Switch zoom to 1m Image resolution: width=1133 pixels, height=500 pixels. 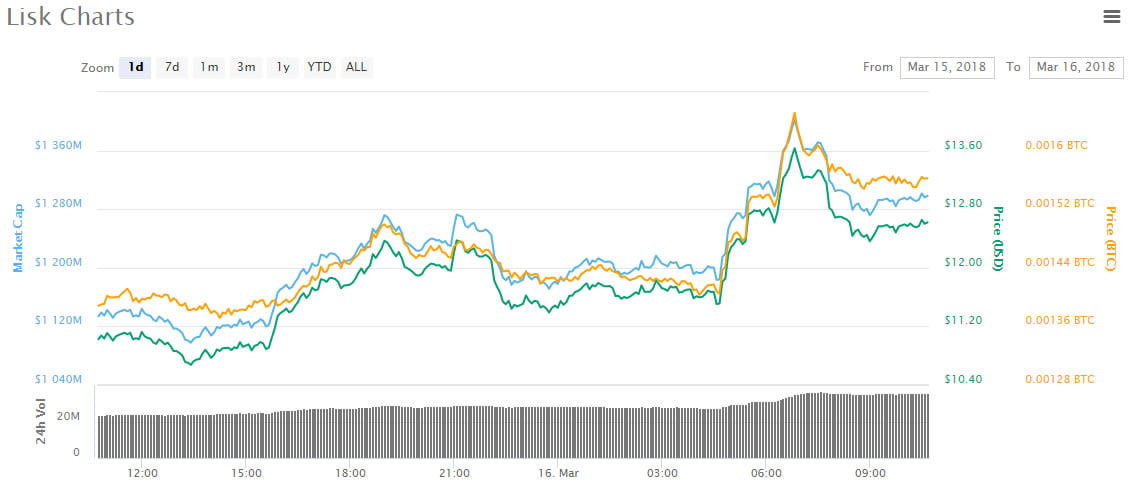[x=209, y=67]
